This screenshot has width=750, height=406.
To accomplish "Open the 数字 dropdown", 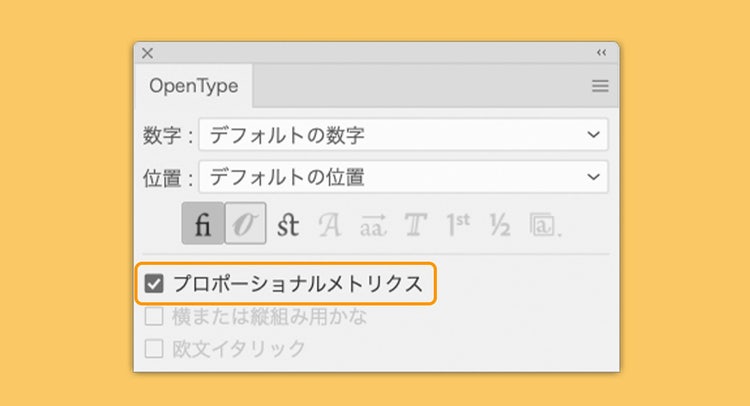I will tap(403, 135).
